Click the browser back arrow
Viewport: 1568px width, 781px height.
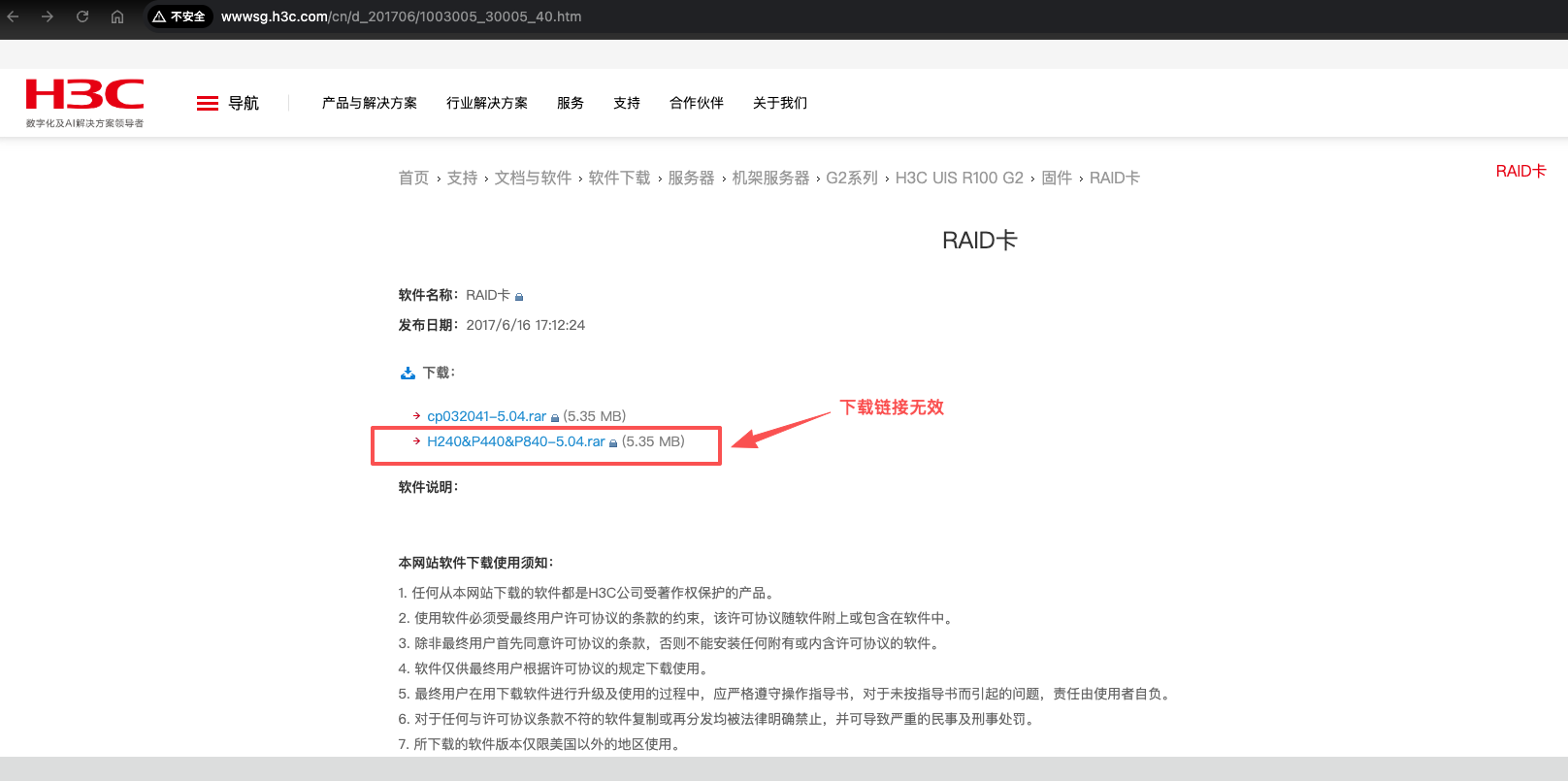pos(14,16)
